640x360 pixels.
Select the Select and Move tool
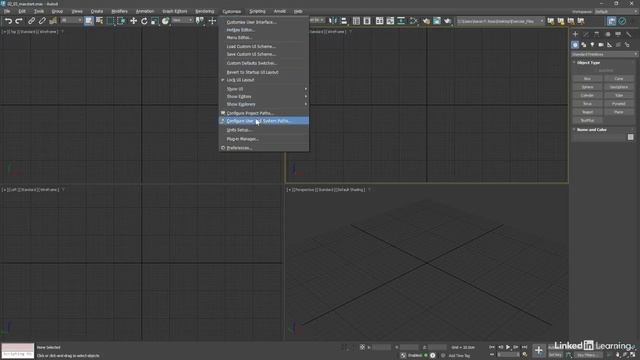point(133,21)
